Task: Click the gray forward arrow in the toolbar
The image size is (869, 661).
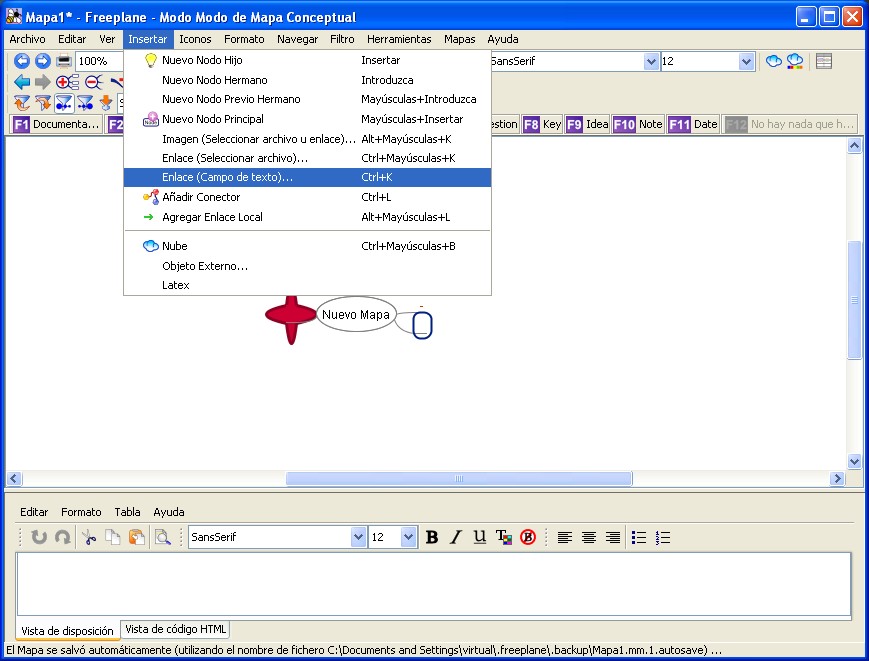Action: pos(43,83)
